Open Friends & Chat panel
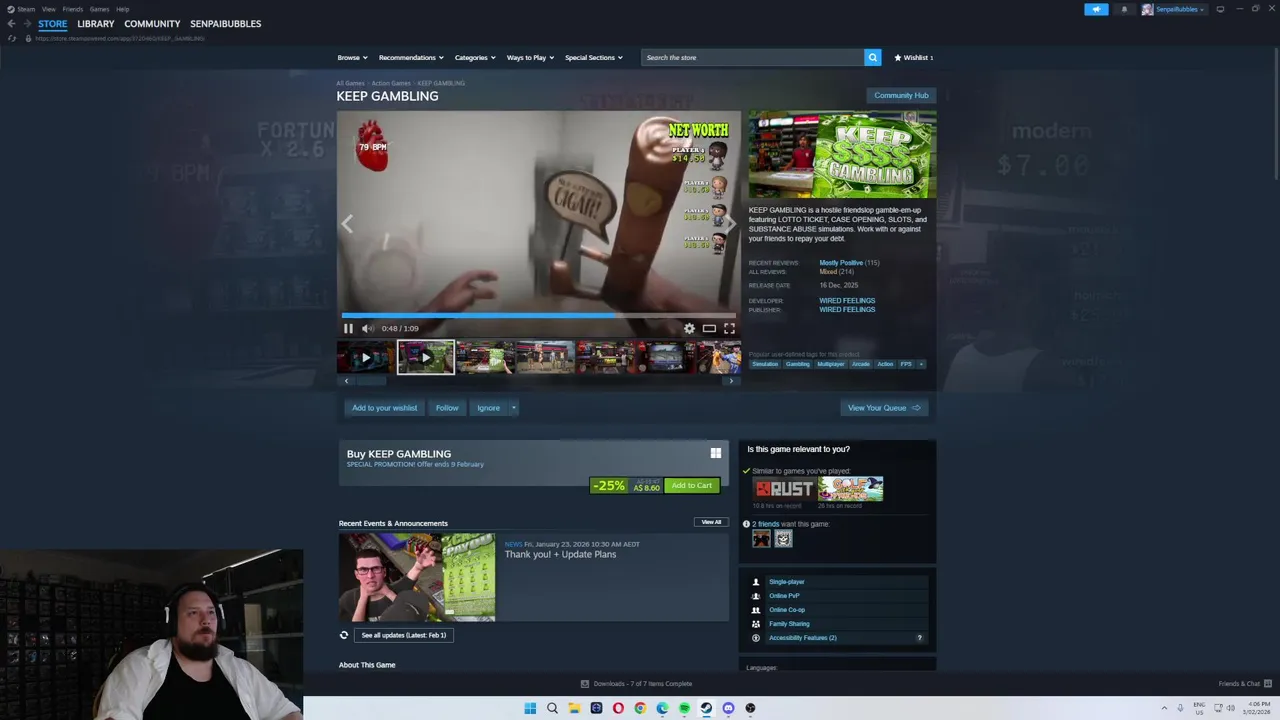The height and width of the screenshot is (720, 1280). [1244, 684]
